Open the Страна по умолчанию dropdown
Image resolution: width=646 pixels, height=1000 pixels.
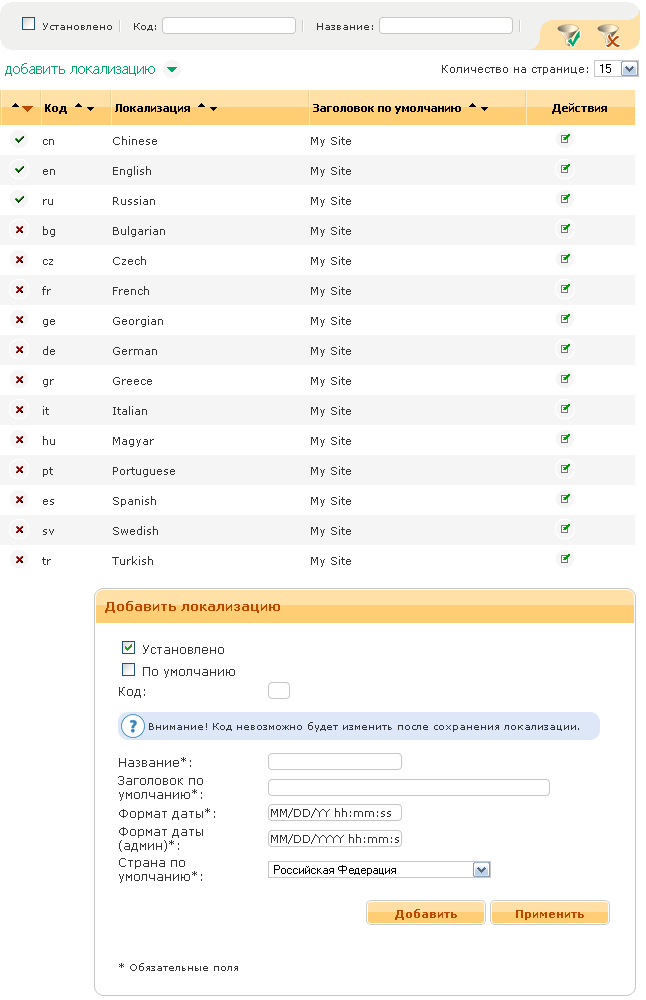[379, 870]
